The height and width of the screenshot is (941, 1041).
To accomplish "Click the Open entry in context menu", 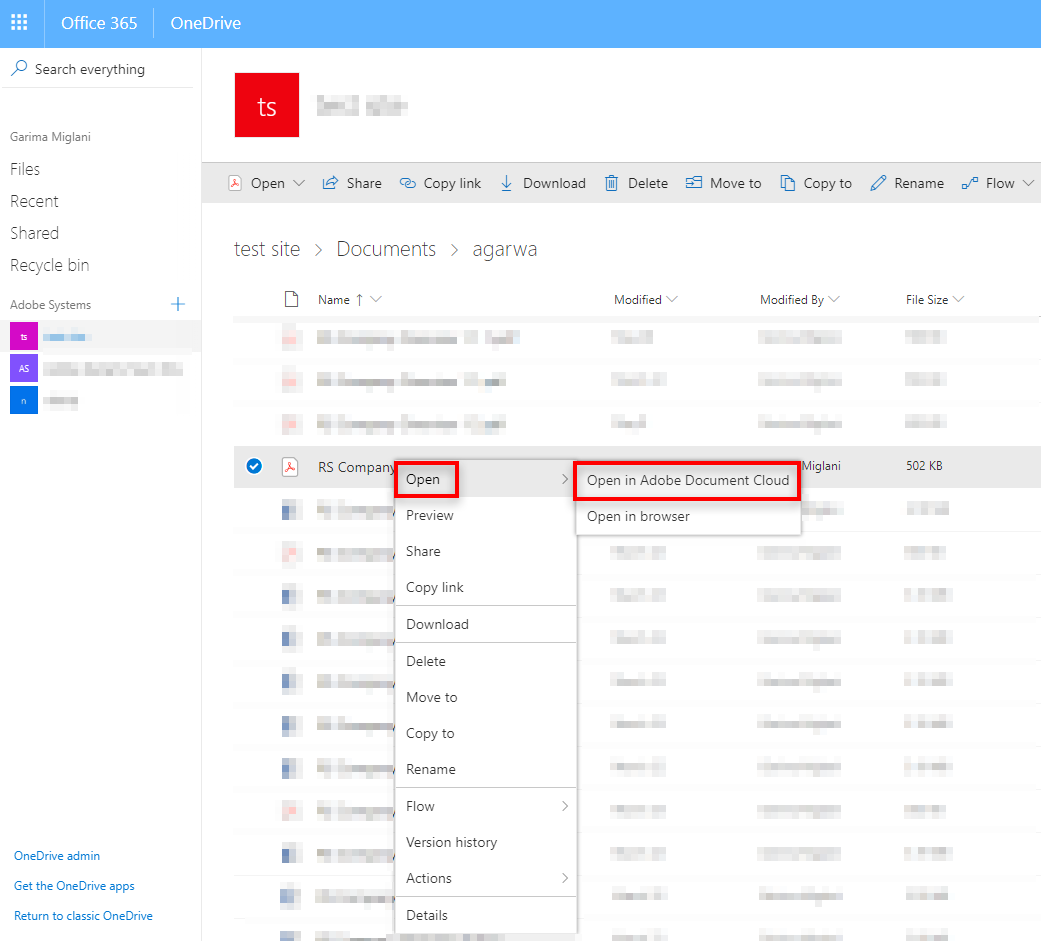I will pyautogui.click(x=486, y=479).
